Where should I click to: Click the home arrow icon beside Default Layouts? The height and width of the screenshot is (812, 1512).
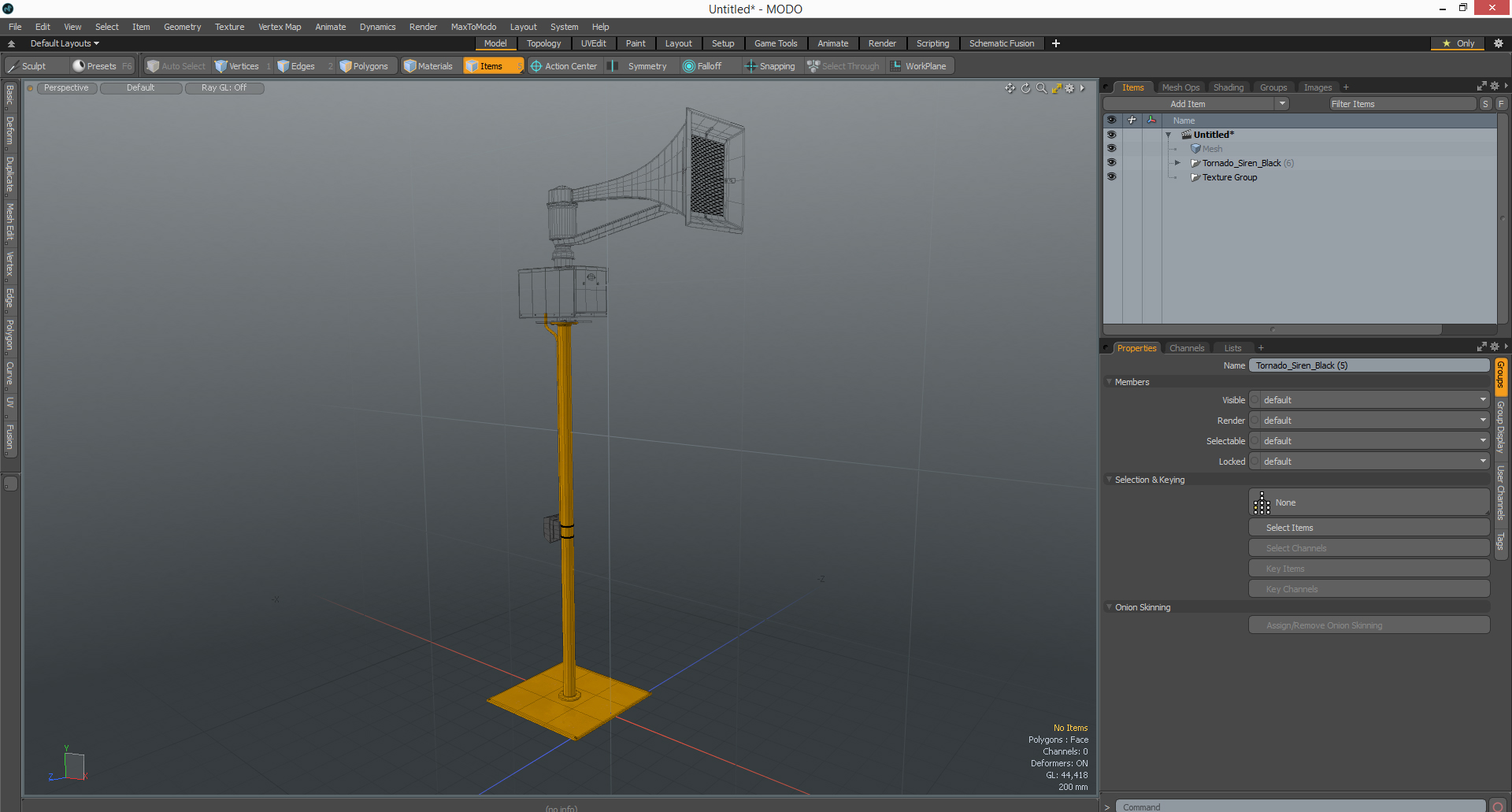11,43
